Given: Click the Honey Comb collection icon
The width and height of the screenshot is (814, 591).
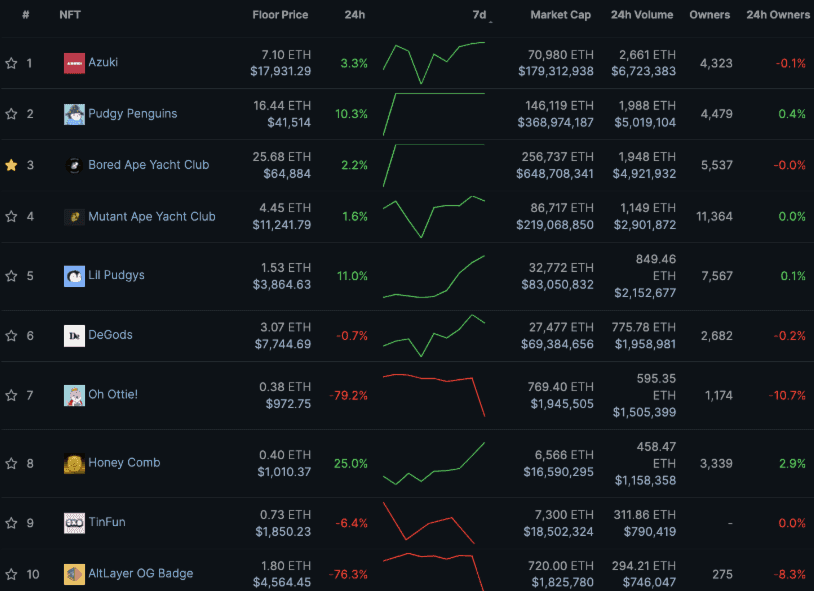Looking at the screenshot, I should coord(74,463).
